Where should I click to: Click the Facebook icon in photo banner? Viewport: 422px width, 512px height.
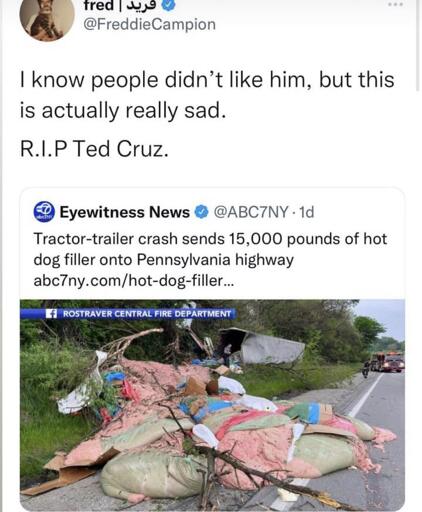click(x=51, y=314)
